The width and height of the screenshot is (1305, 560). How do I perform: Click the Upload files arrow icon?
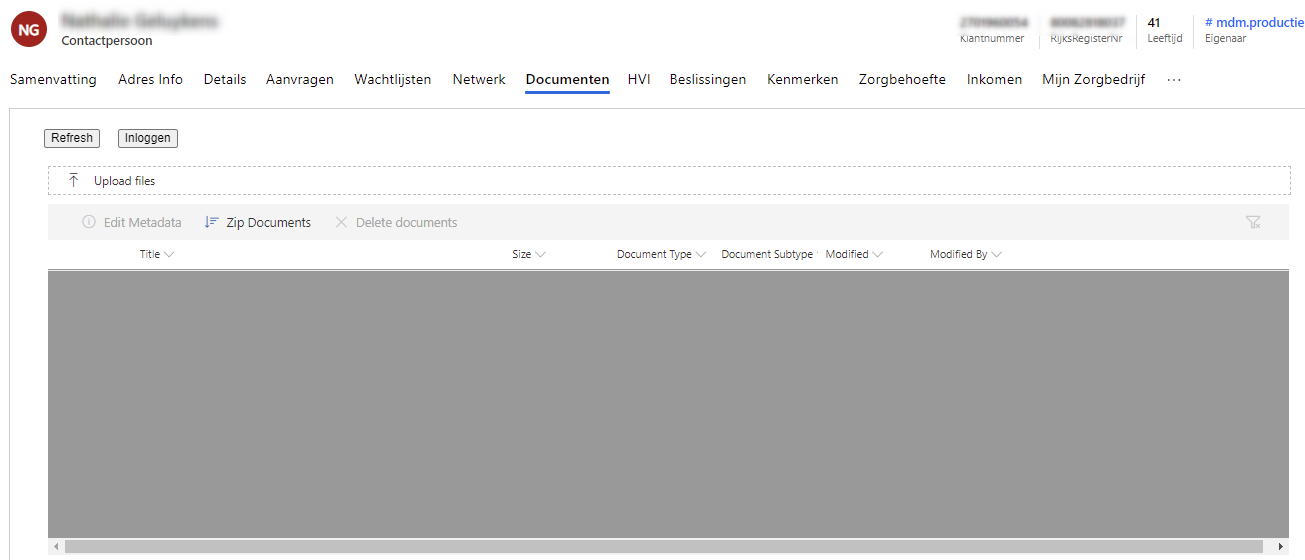click(x=74, y=181)
